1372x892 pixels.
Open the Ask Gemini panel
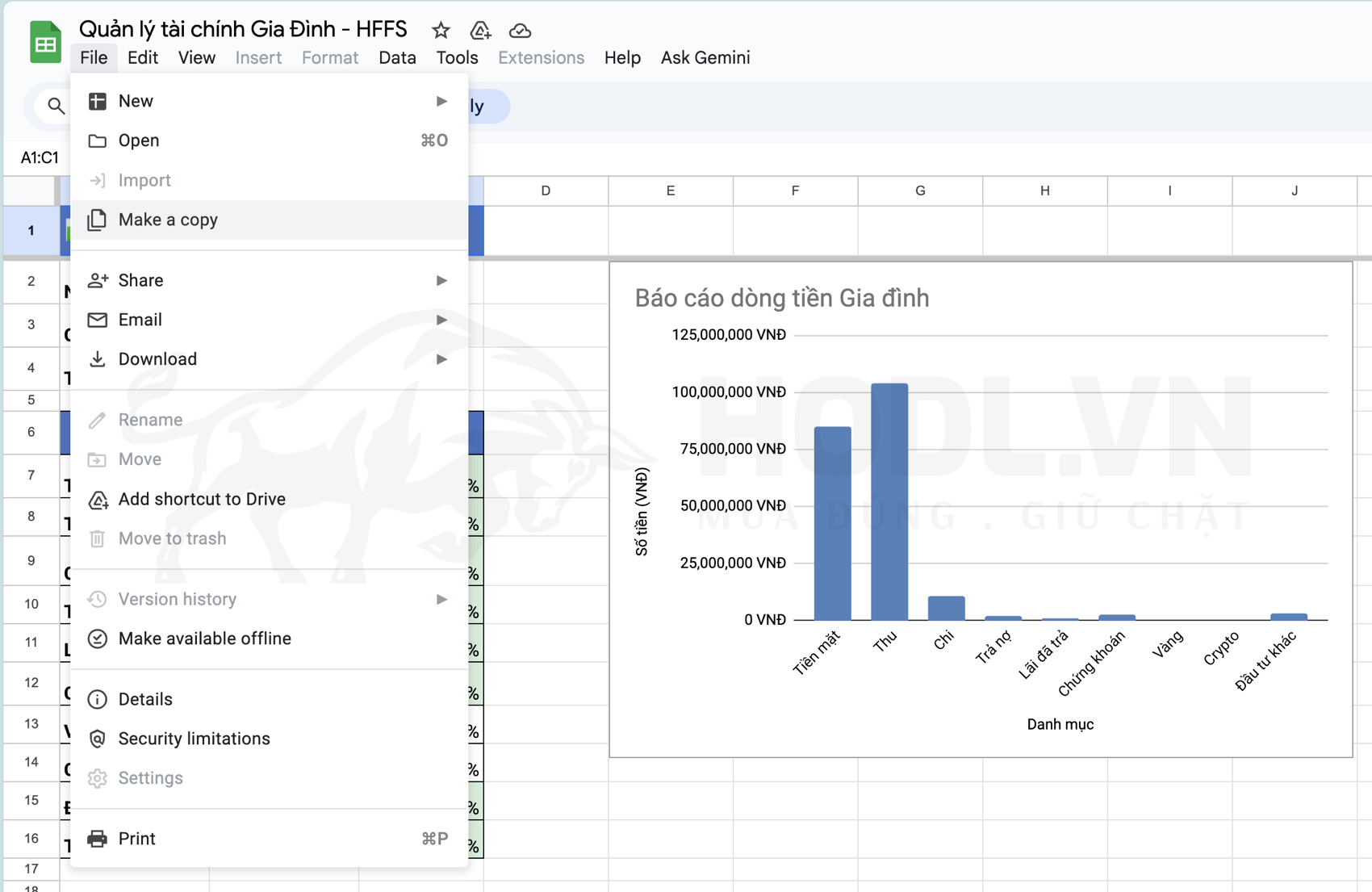coord(705,58)
